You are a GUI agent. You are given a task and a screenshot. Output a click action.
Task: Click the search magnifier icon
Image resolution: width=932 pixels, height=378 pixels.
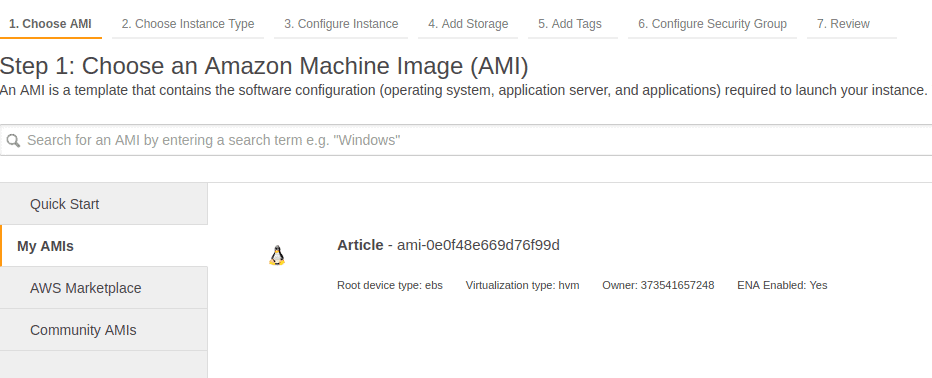coord(13,141)
